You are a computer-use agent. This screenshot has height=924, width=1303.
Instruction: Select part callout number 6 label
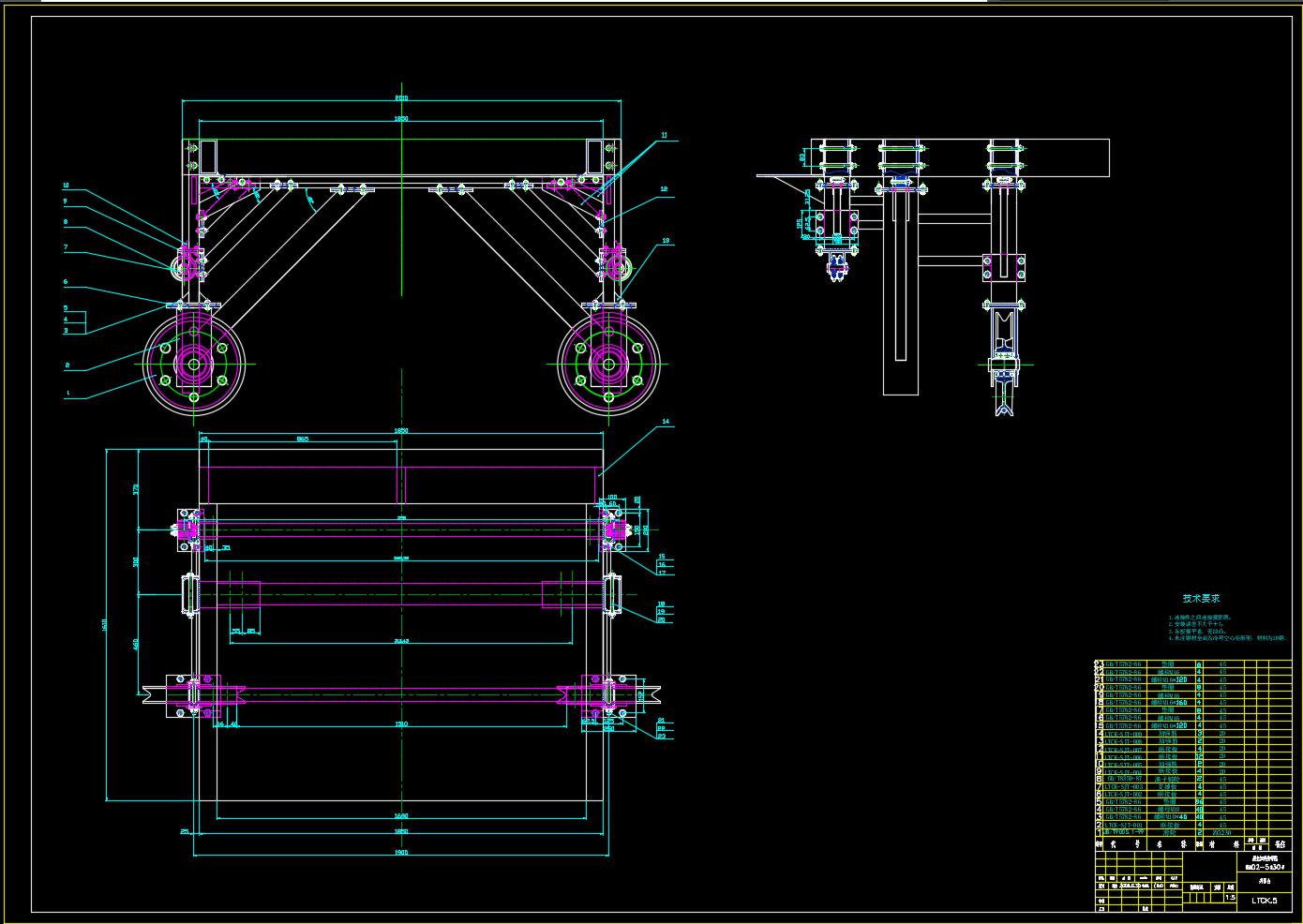(x=66, y=282)
